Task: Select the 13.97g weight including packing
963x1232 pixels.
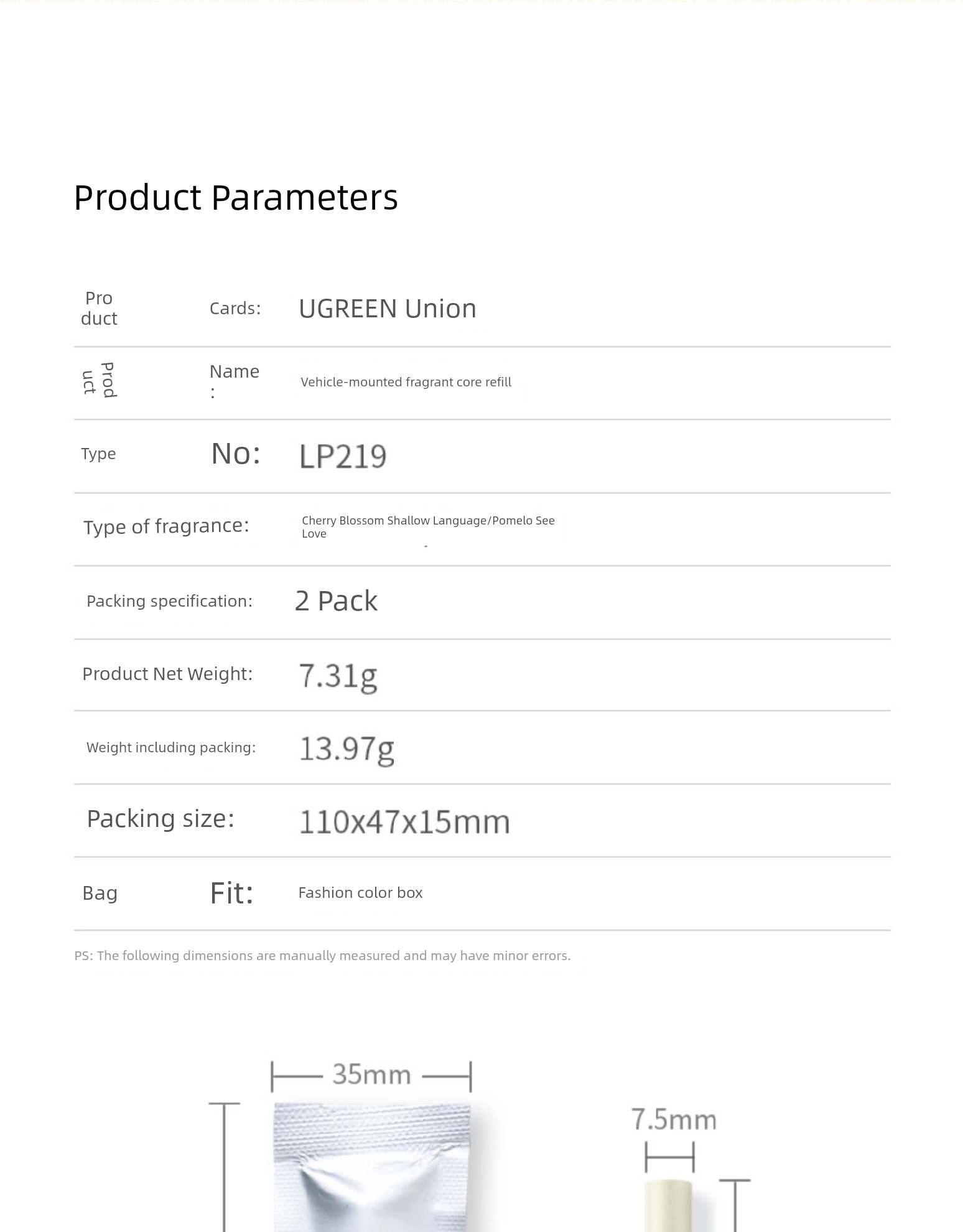Action: (x=347, y=749)
